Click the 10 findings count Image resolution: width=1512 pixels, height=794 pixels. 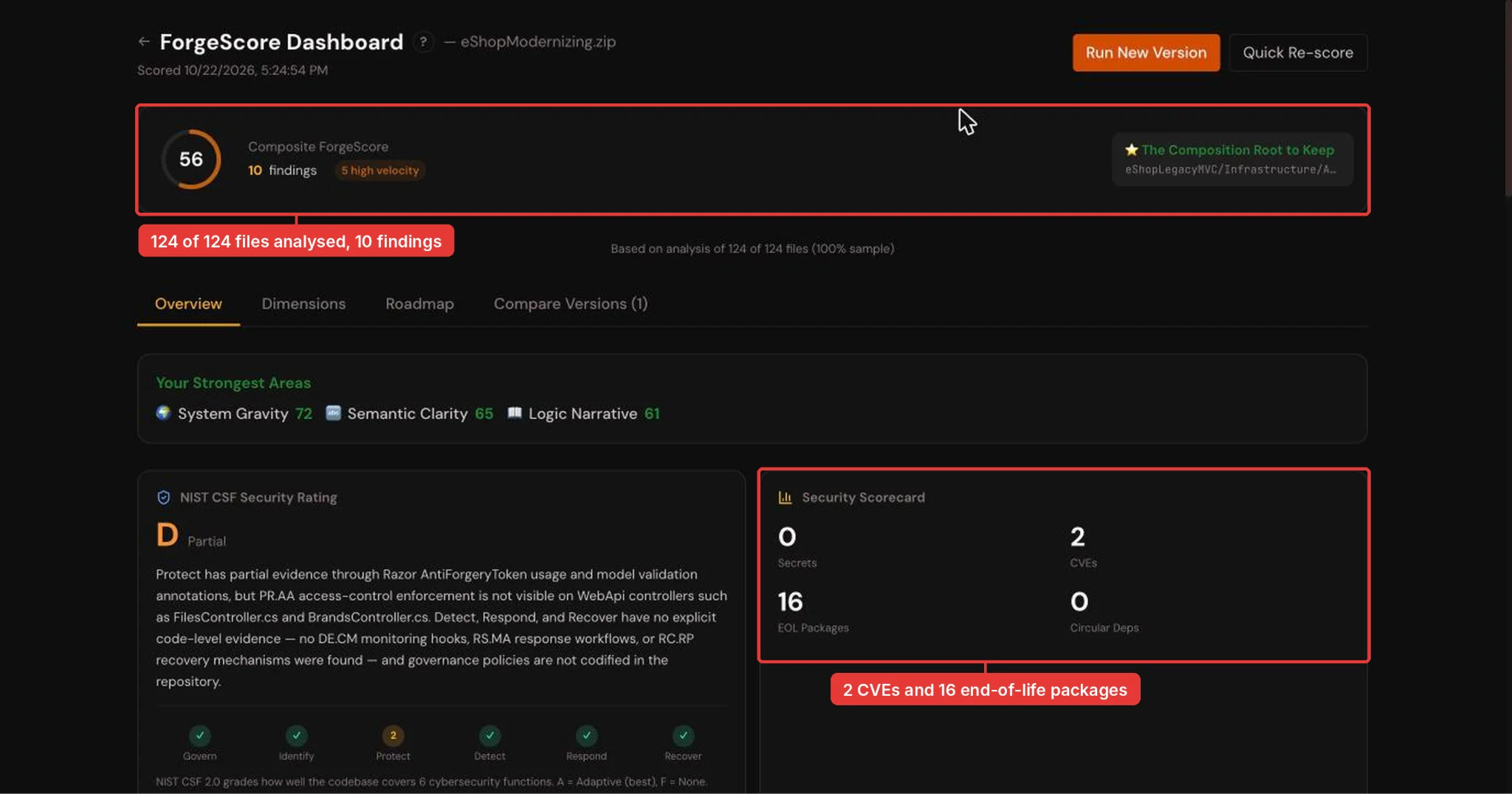(x=282, y=171)
